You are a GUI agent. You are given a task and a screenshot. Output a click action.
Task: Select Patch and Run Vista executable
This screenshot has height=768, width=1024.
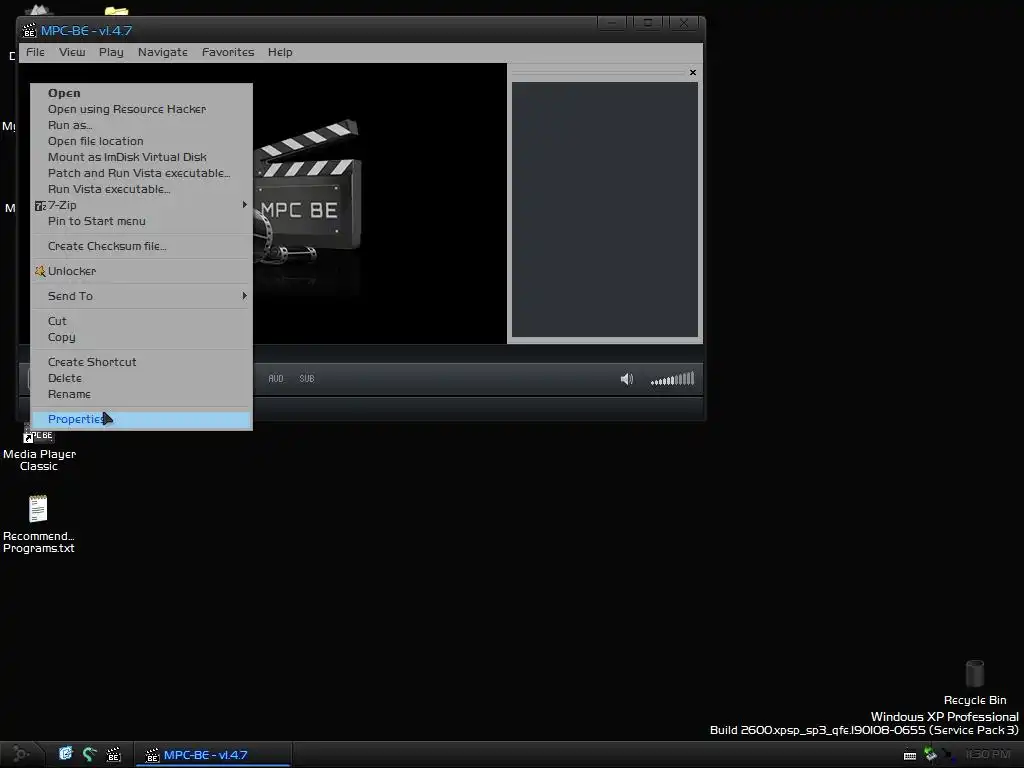(141, 173)
